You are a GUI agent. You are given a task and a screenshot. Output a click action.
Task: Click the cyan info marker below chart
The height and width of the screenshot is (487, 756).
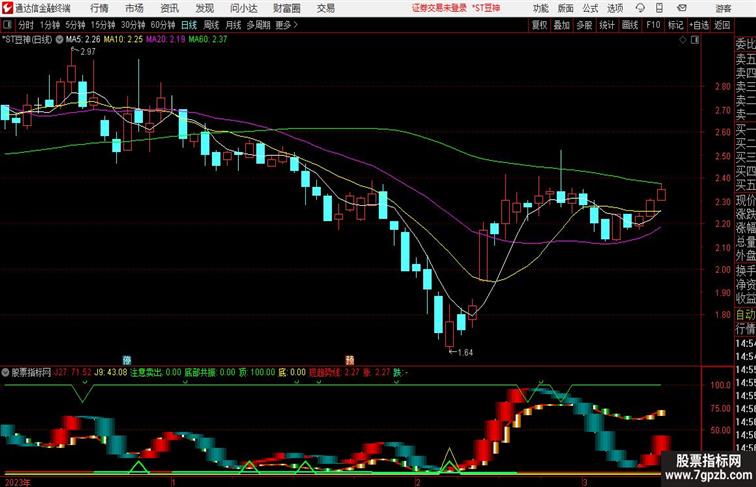coord(127,360)
